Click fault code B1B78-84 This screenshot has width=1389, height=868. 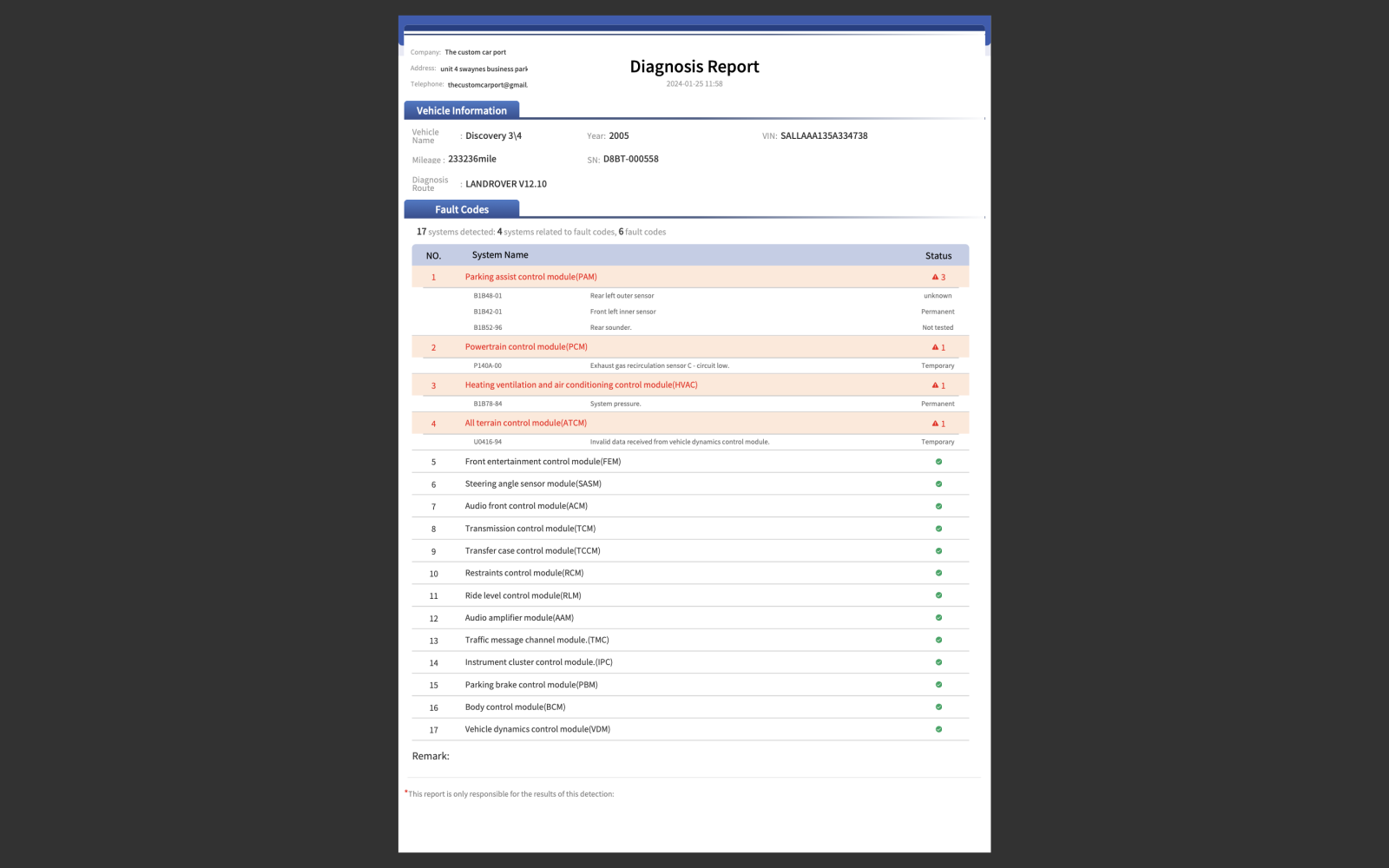click(488, 404)
